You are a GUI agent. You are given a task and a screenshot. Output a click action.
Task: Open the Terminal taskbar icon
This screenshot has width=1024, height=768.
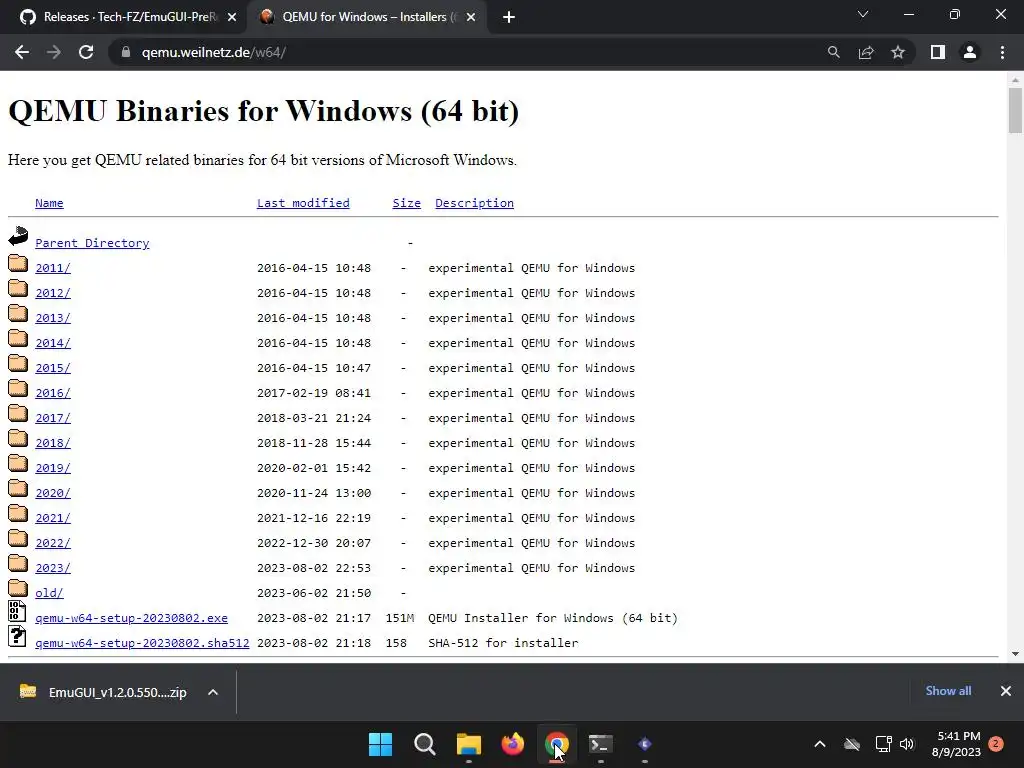(x=601, y=744)
